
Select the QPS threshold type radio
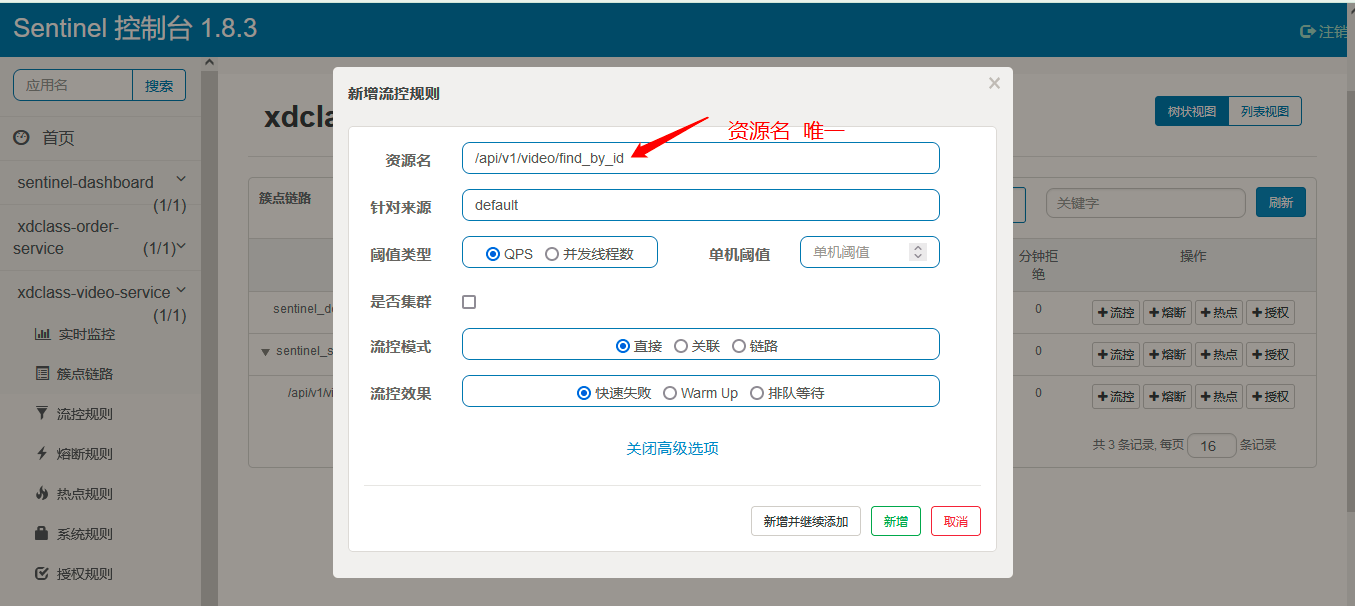click(x=493, y=254)
